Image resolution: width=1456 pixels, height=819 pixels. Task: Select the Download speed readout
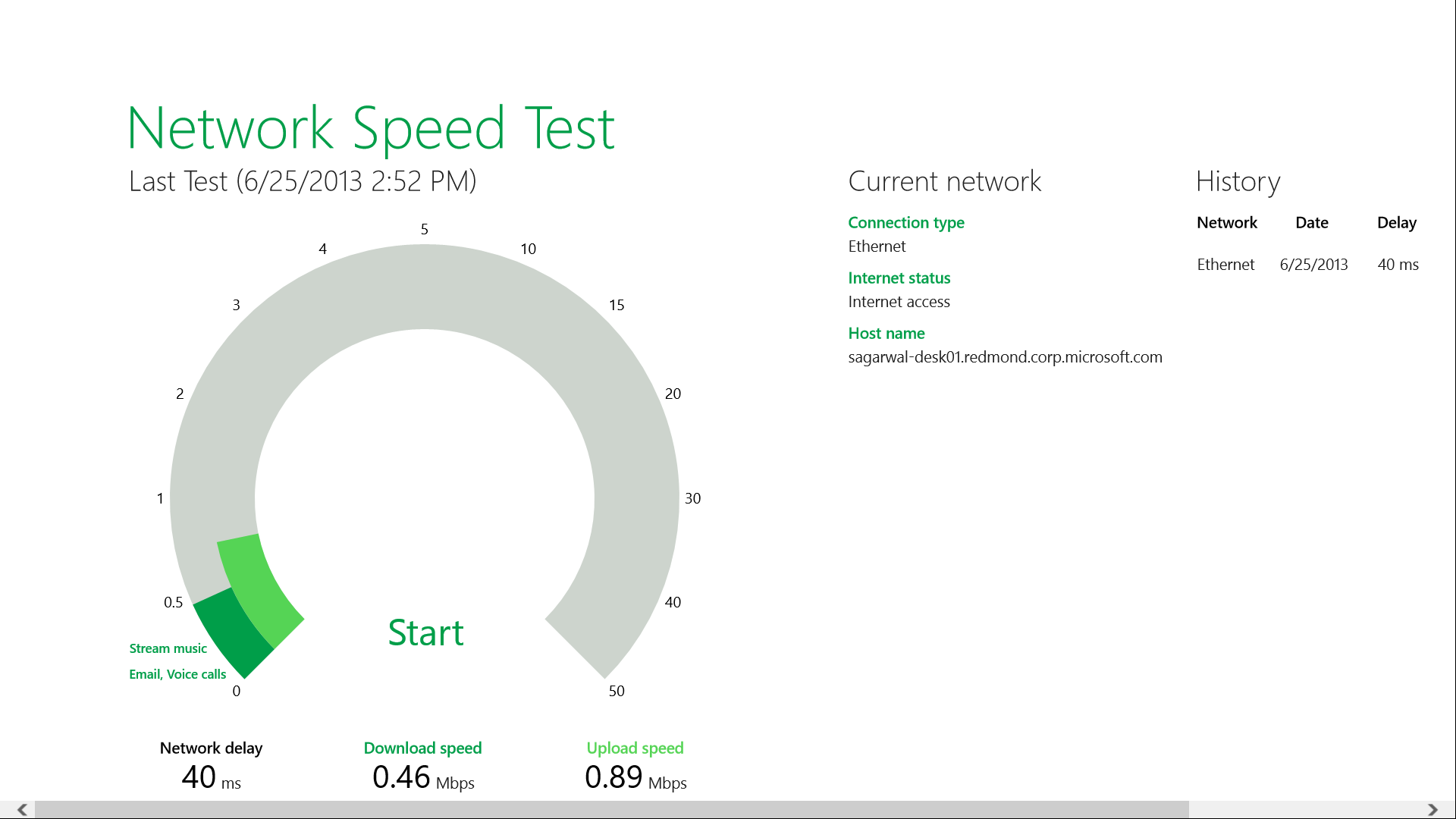tap(422, 764)
